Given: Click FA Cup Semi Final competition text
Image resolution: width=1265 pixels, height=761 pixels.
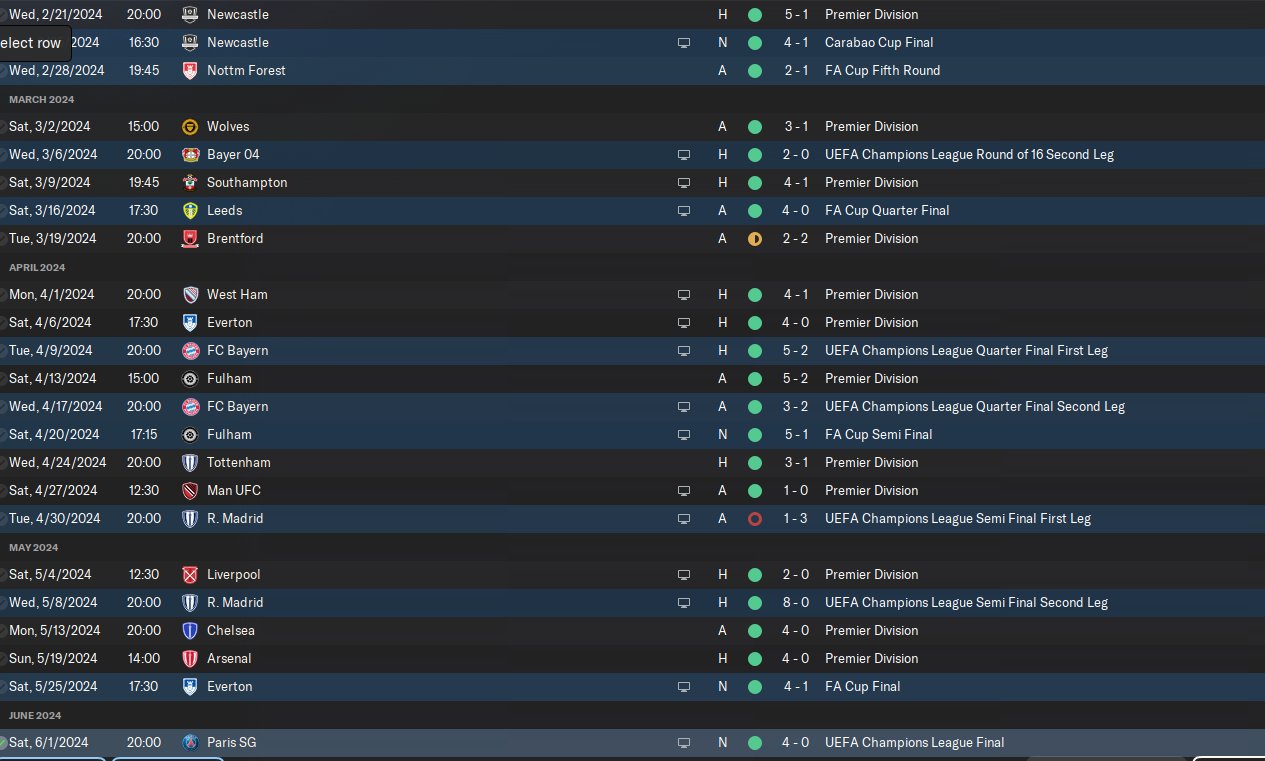Looking at the screenshot, I should point(879,435).
